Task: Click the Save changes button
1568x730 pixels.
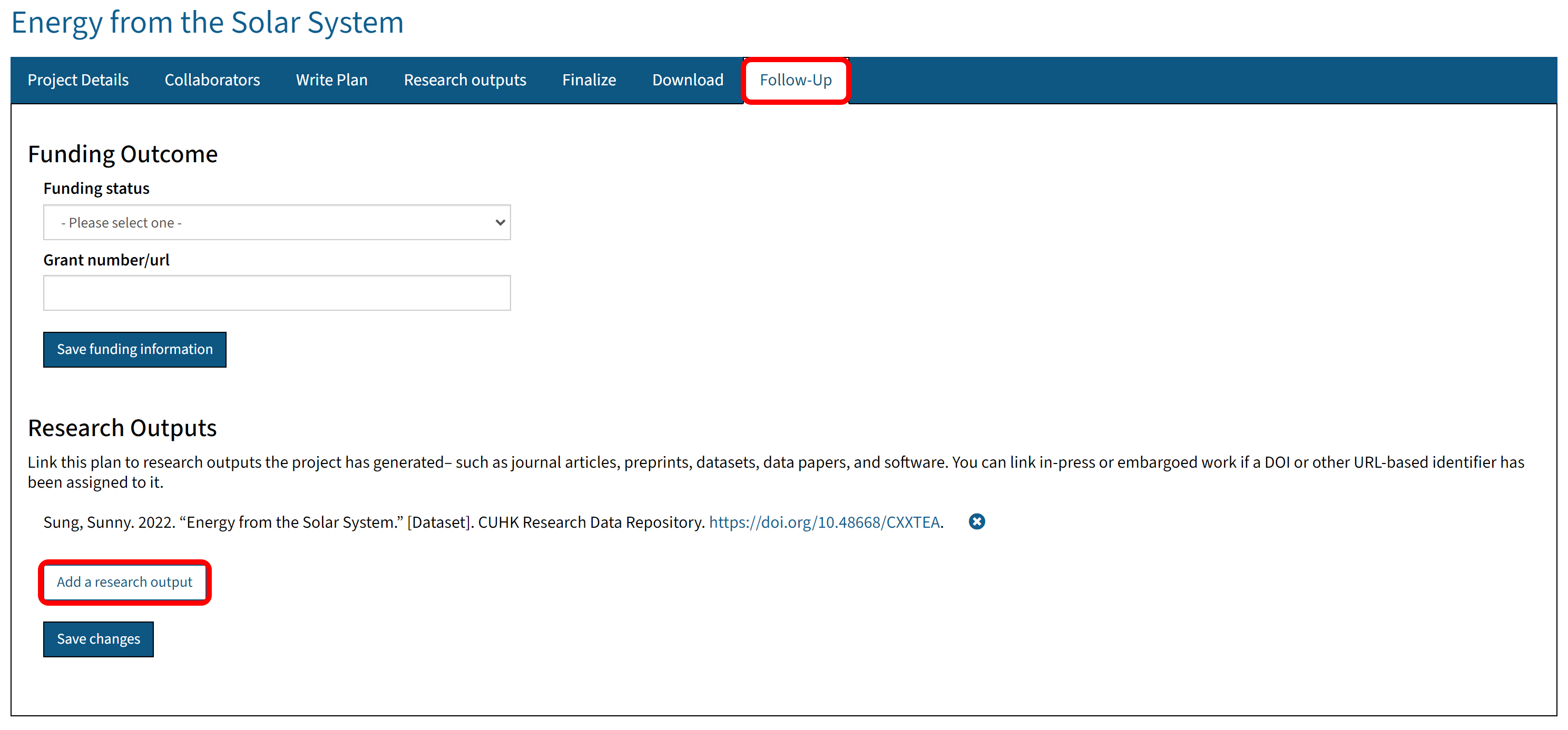Action: click(98, 639)
